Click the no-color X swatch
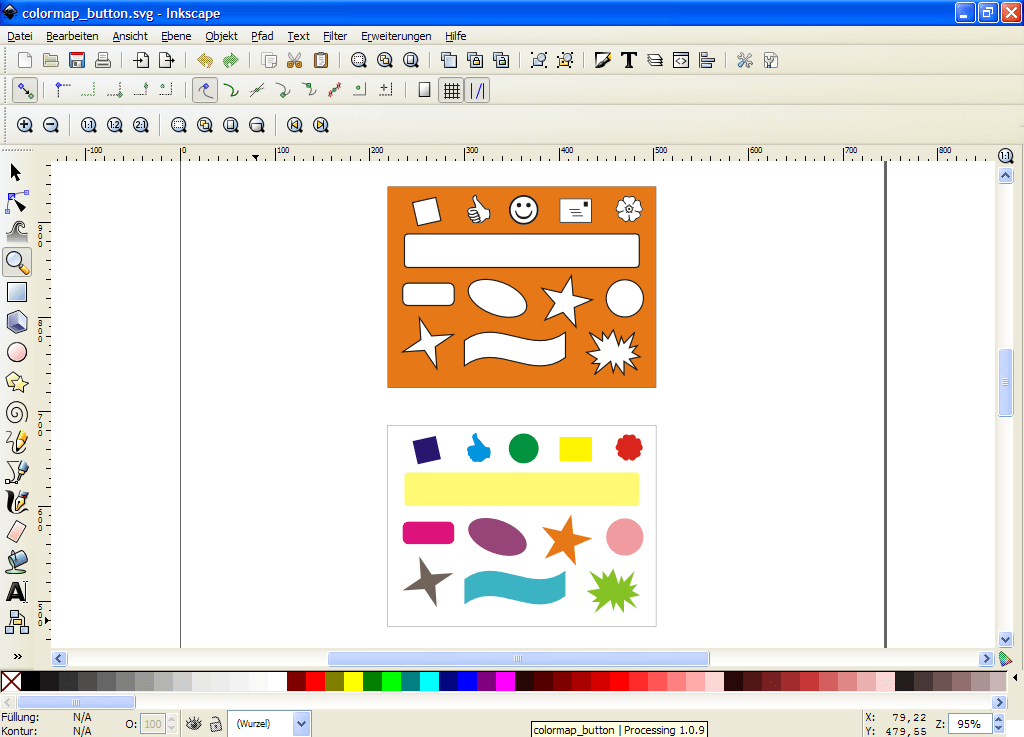 tap(10, 682)
